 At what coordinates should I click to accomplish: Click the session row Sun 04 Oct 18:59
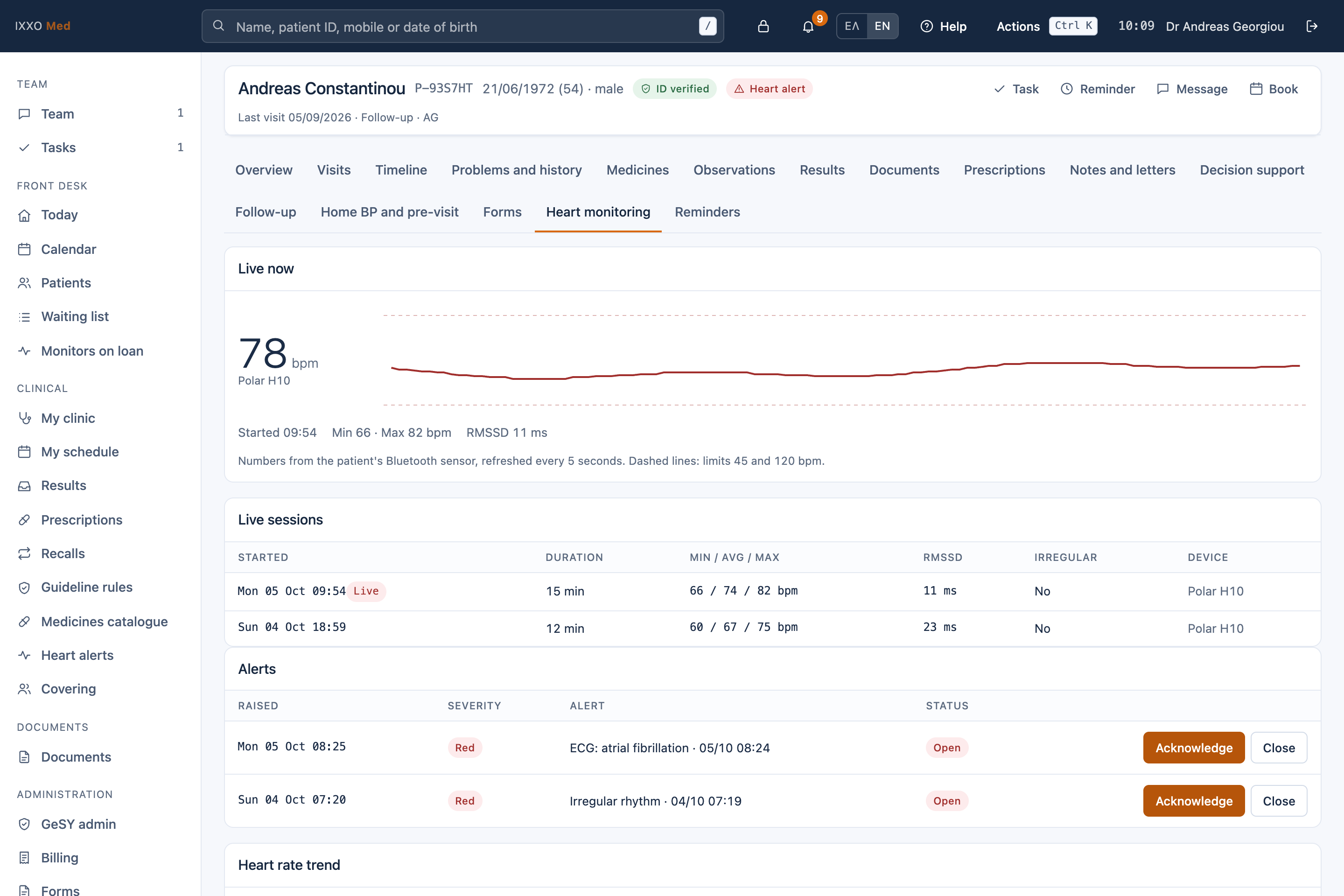[773, 628]
